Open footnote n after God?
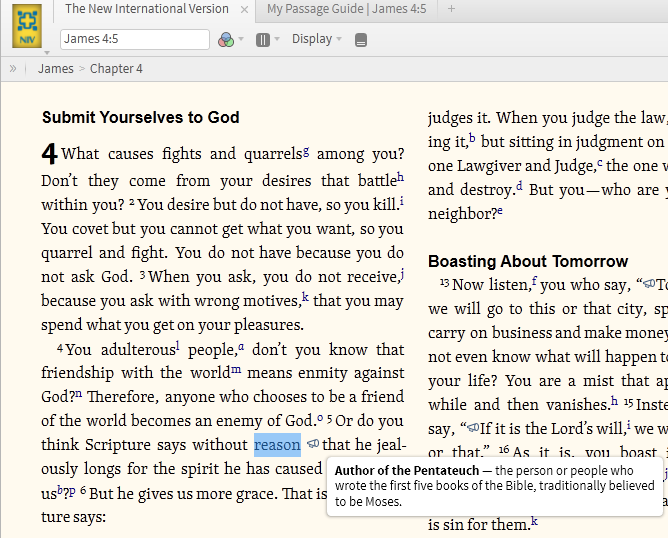Viewport: 668px width, 538px height. click(79, 394)
